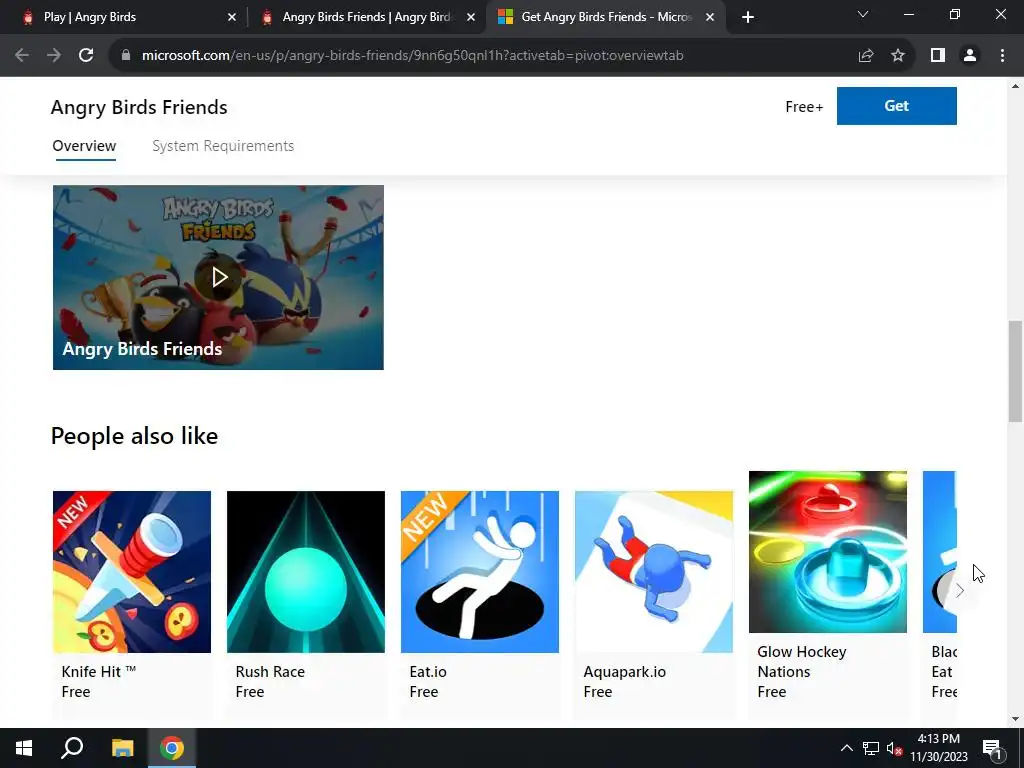Viewport: 1024px width, 768px height.
Task: Switch to Angry Birds Friends | Angry Birds tab
Action: [x=368, y=17]
